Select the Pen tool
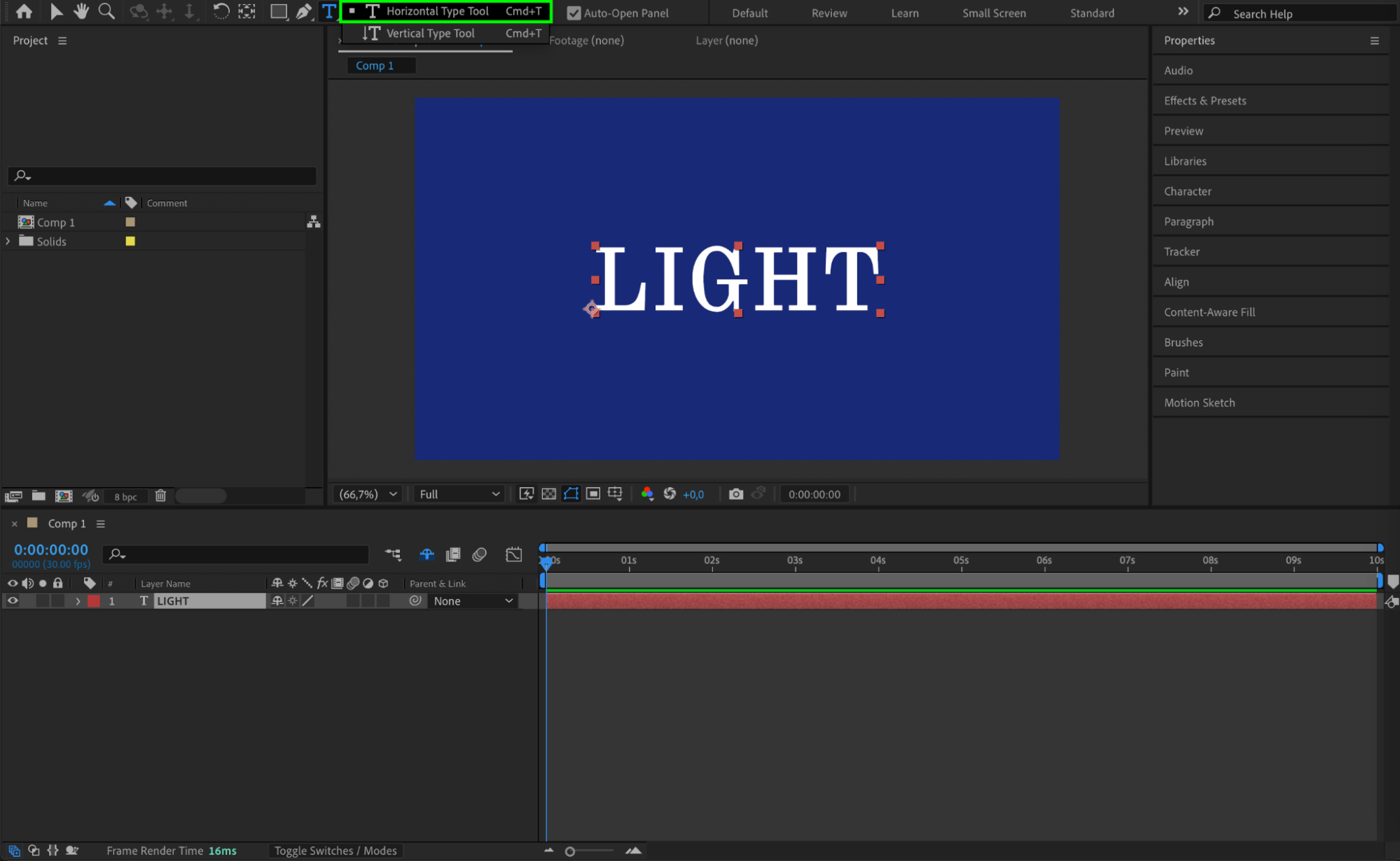Image resolution: width=1400 pixels, height=861 pixels. [303, 11]
